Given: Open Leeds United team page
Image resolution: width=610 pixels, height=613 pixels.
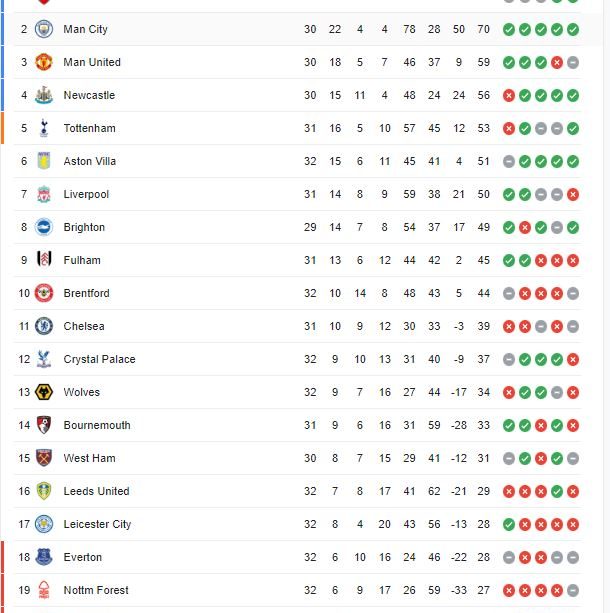Looking at the screenshot, I should (96, 491).
